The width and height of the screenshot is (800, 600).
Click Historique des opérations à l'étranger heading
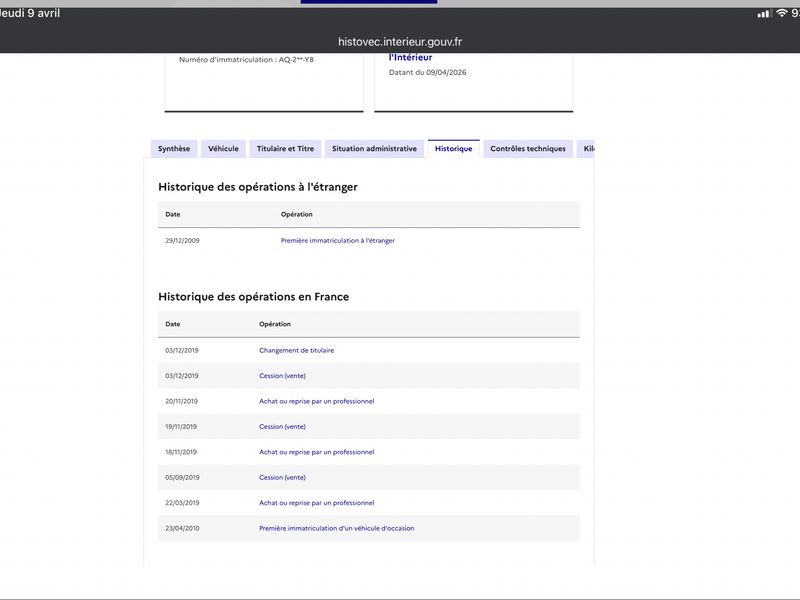[258, 187]
